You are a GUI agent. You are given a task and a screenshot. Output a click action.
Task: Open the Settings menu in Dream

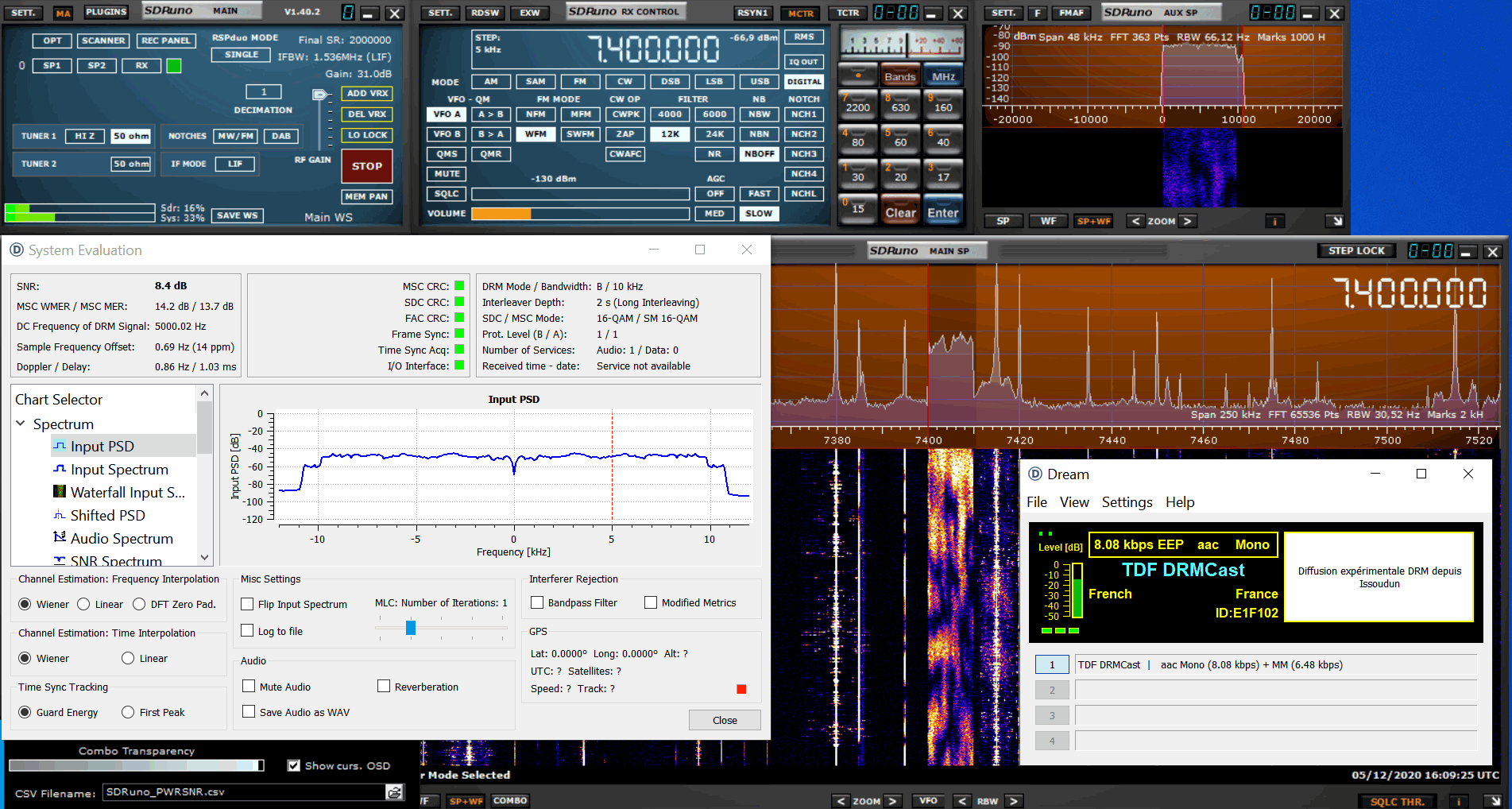point(1126,502)
